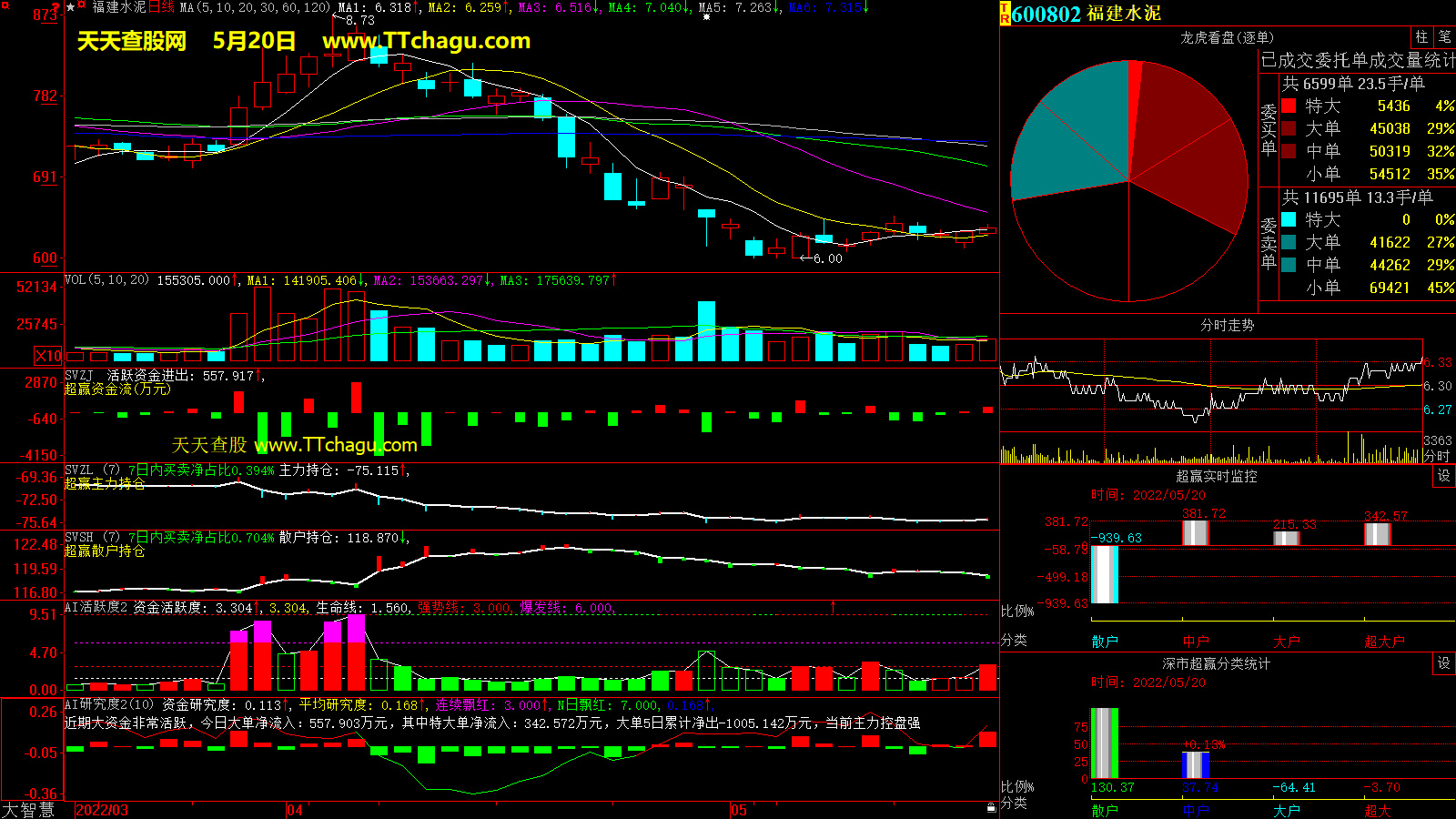Click the 大智慧 label at bottom-left
This screenshot has width=1456, height=819.
28,810
